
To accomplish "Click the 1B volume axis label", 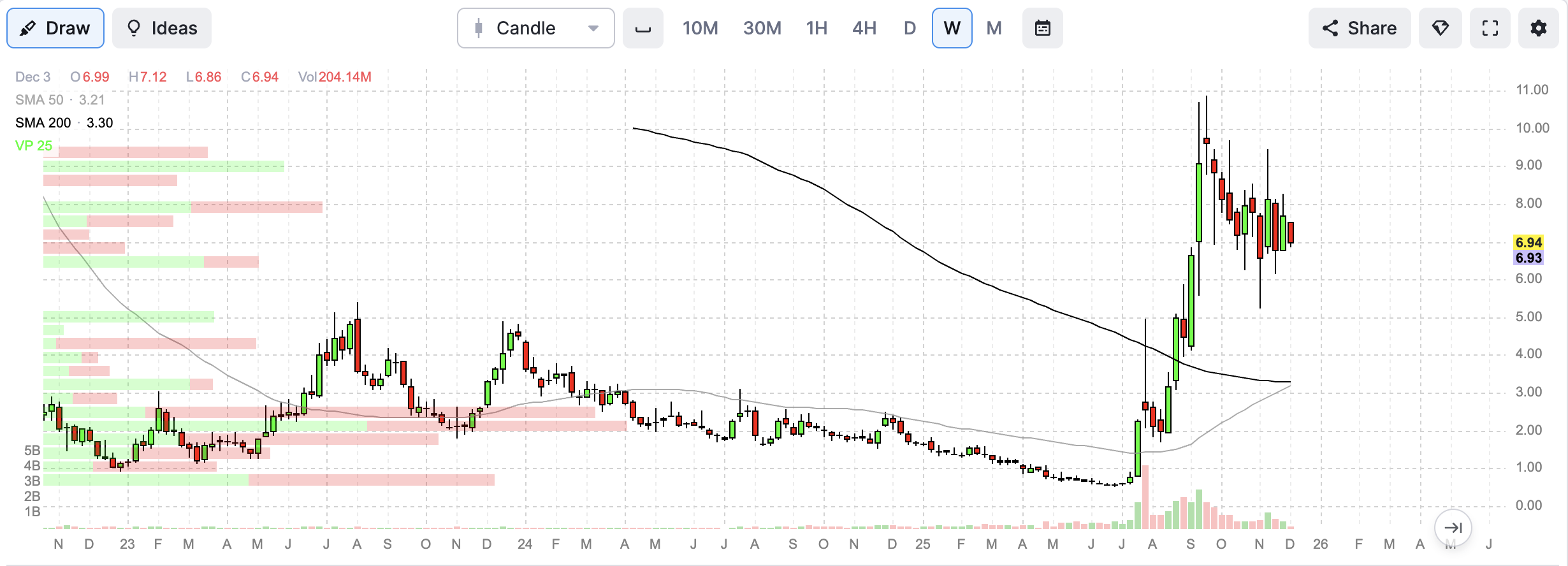I will [33, 512].
